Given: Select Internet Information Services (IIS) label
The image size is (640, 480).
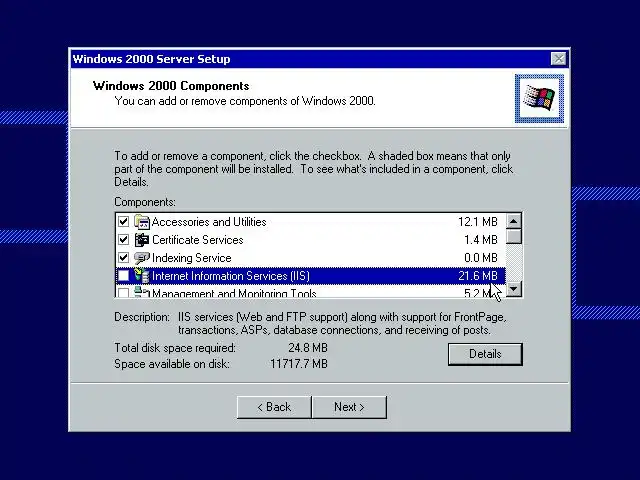Looking at the screenshot, I should [231, 276].
